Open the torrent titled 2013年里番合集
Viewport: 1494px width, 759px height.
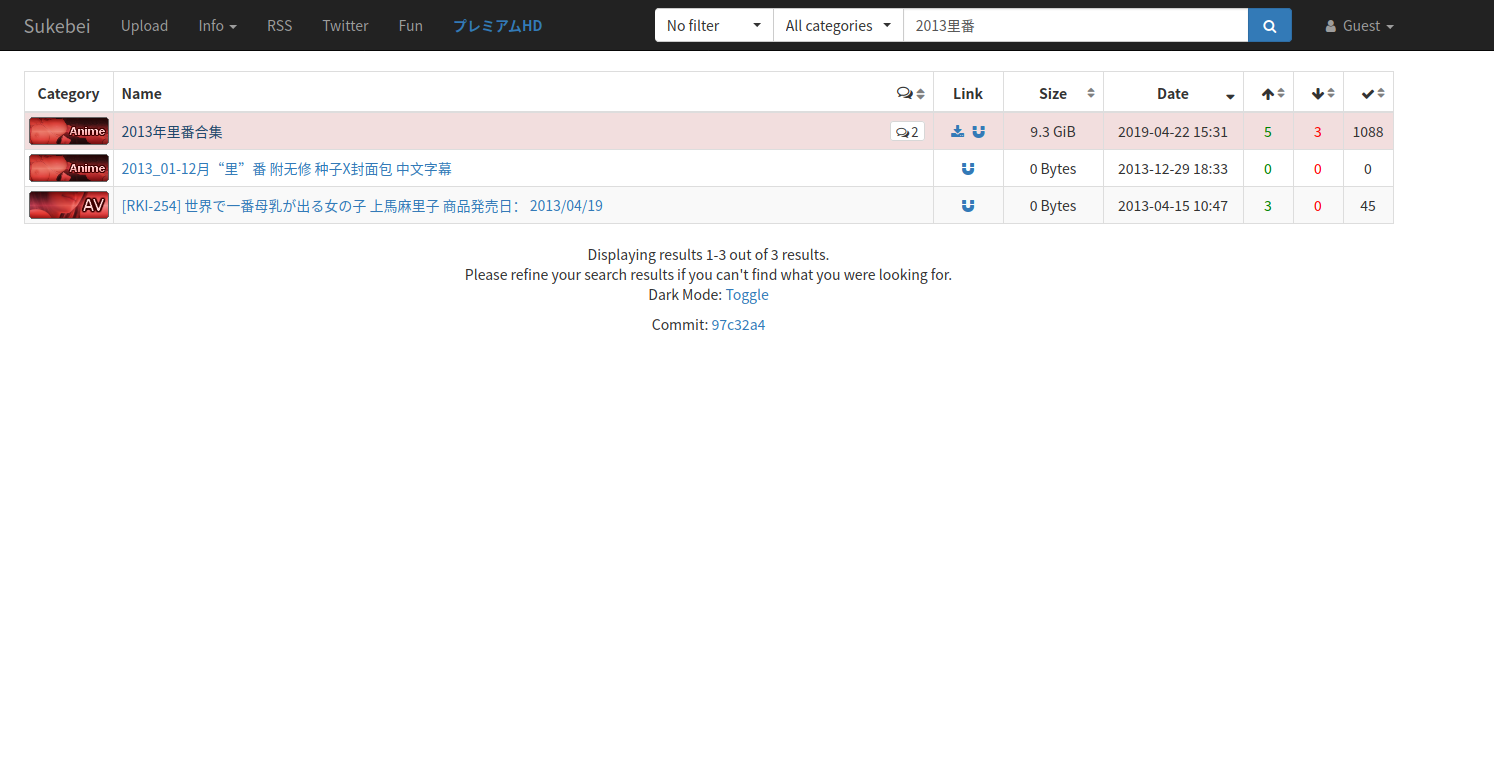(x=172, y=132)
